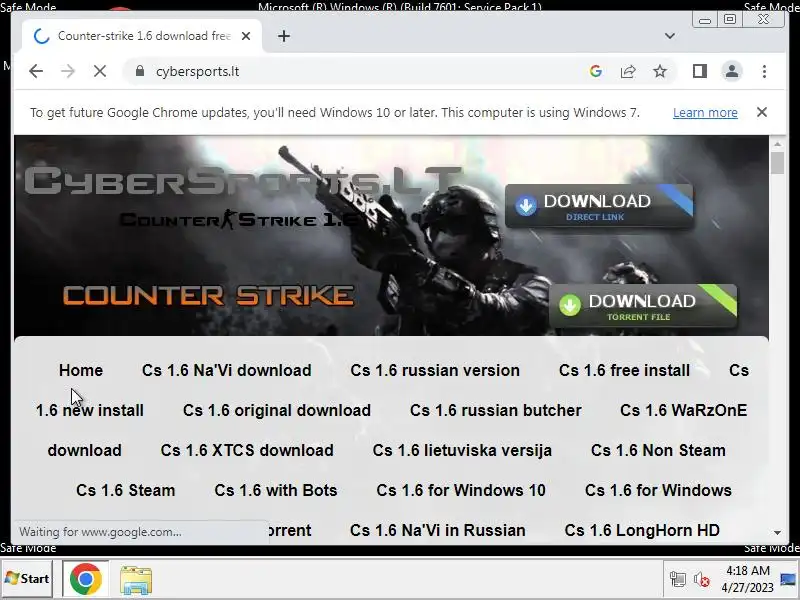Screen dimensions: 800x600
Task: Open the Windows Start menu
Action: coord(27,579)
